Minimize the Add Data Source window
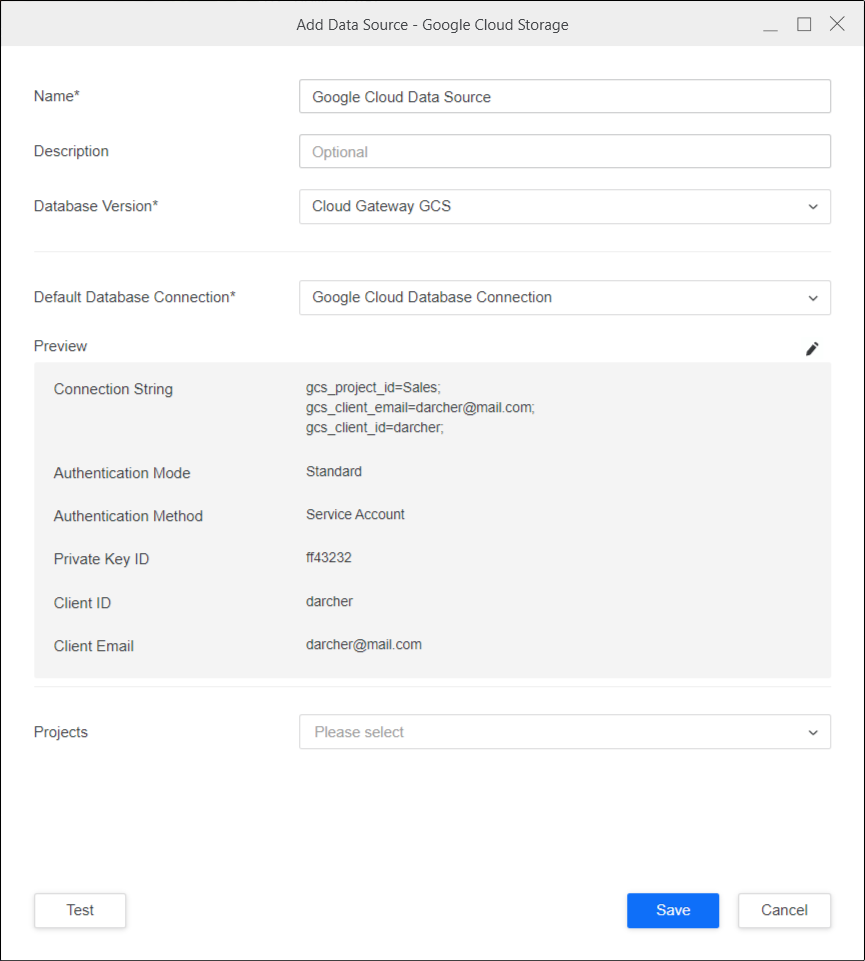Image resolution: width=865 pixels, height=961 pixels. pos(770,25)
